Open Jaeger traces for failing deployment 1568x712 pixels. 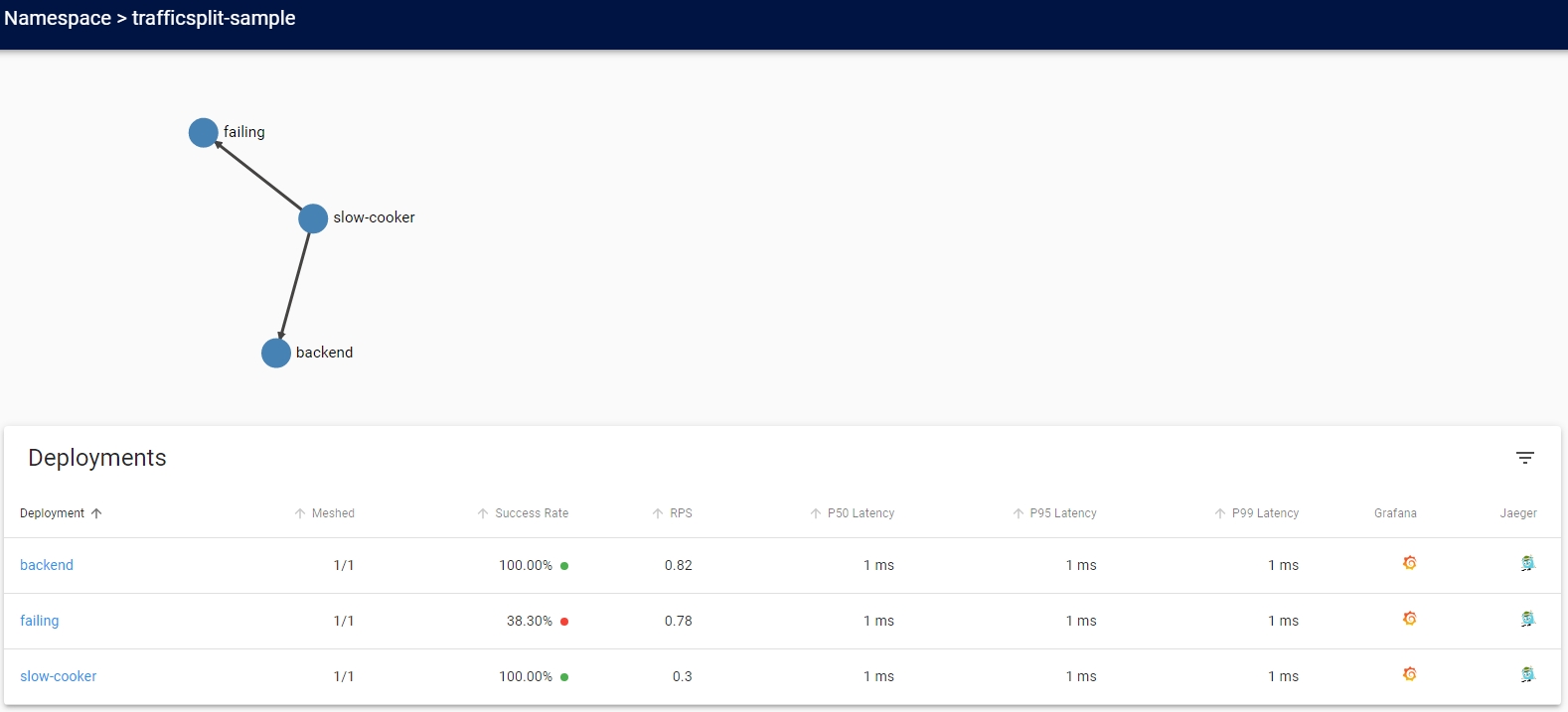click(x=1527, y=620)
